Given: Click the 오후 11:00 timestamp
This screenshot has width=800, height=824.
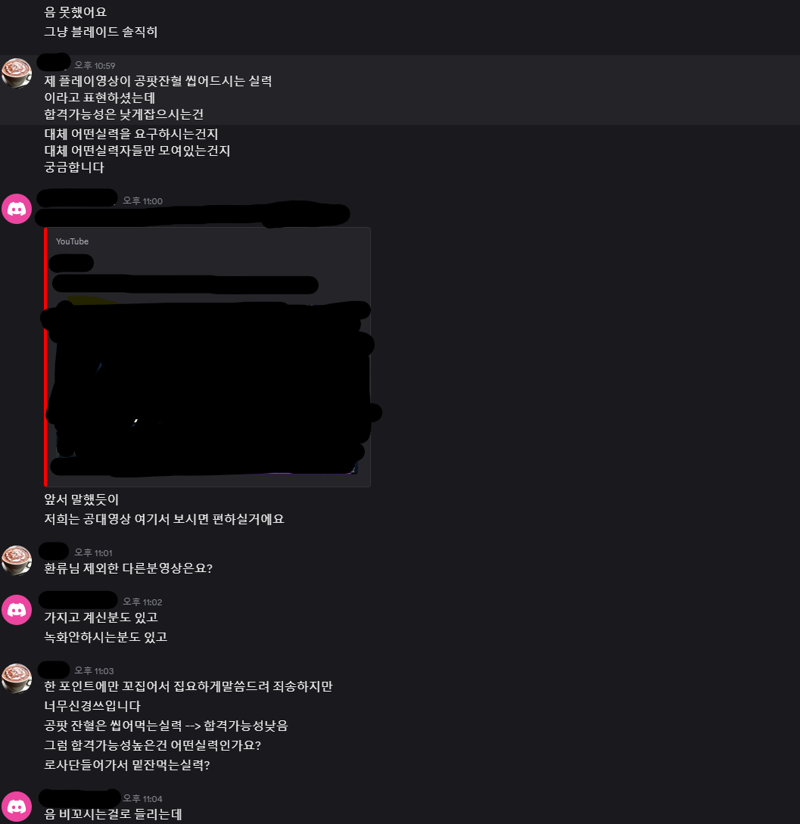Looking at the screenshot, I should coord(142,201).
